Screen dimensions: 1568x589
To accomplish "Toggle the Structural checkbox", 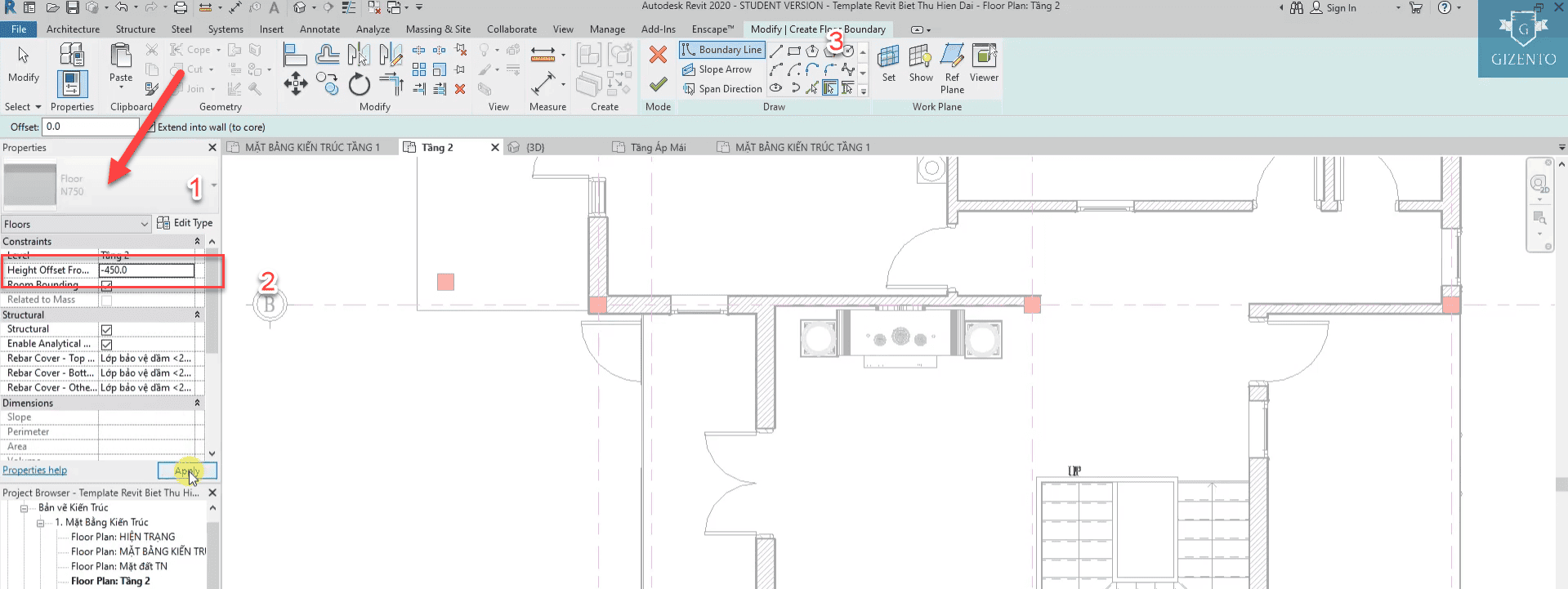I will [106, 330].
